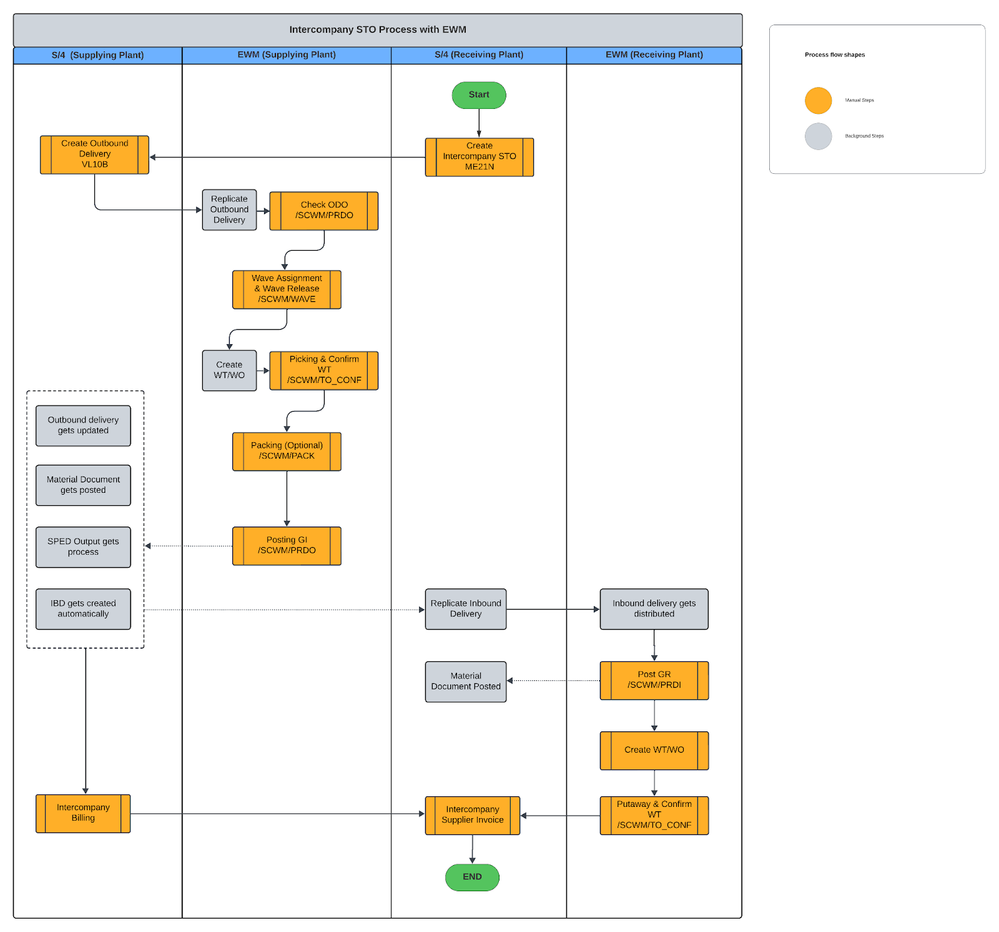Viewport: 999px width, 932px height.
Task: Click the Posting GI /SCWM/PRDO box
Action: coord(287,545)
